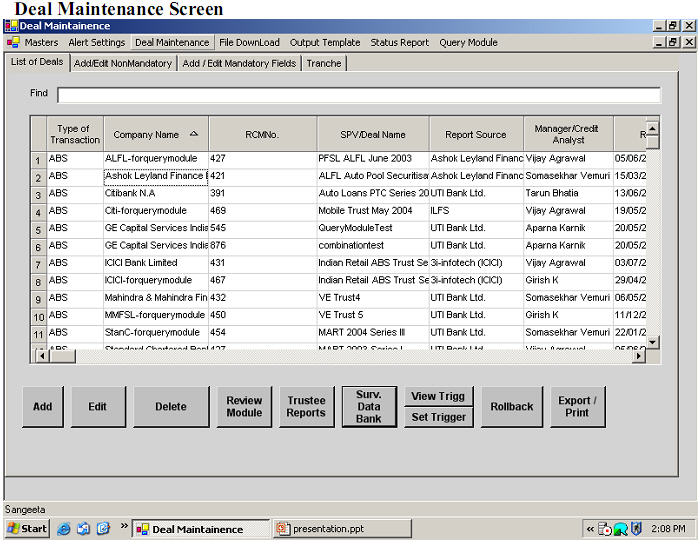Select the Citibank N.A cell
Viewport: 700px width, 544px height.
pyautogui.click(x=156, y=193)
